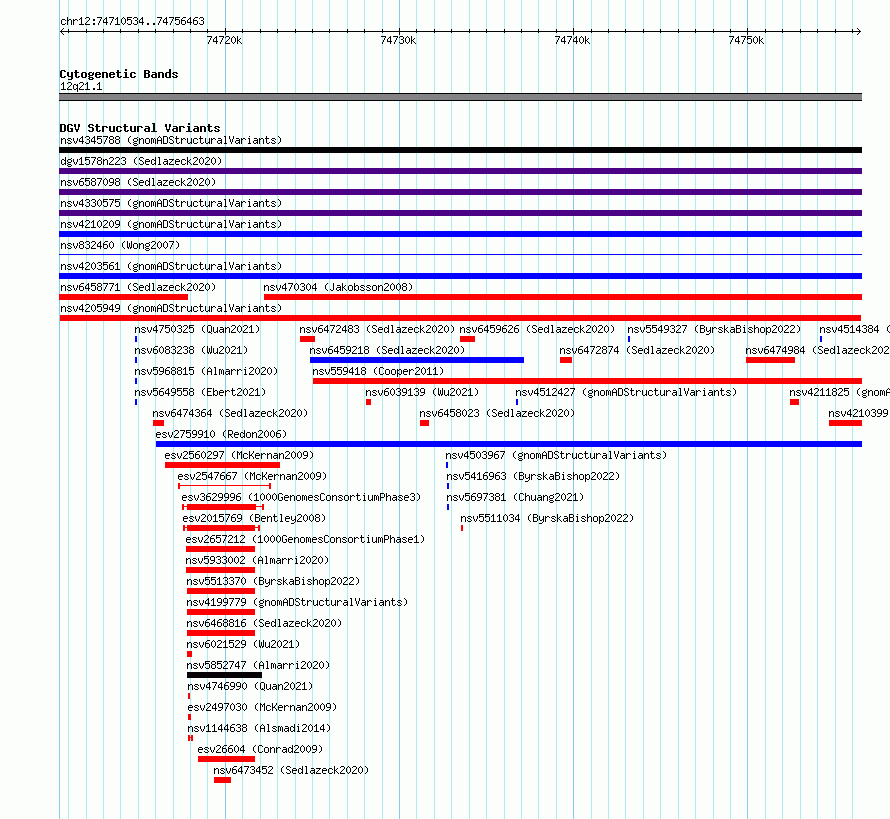Click the Cytogenetic Bands track title
The width and height of the screenshot is (890, 819).
pyautogui.click(x=119, y=74)
